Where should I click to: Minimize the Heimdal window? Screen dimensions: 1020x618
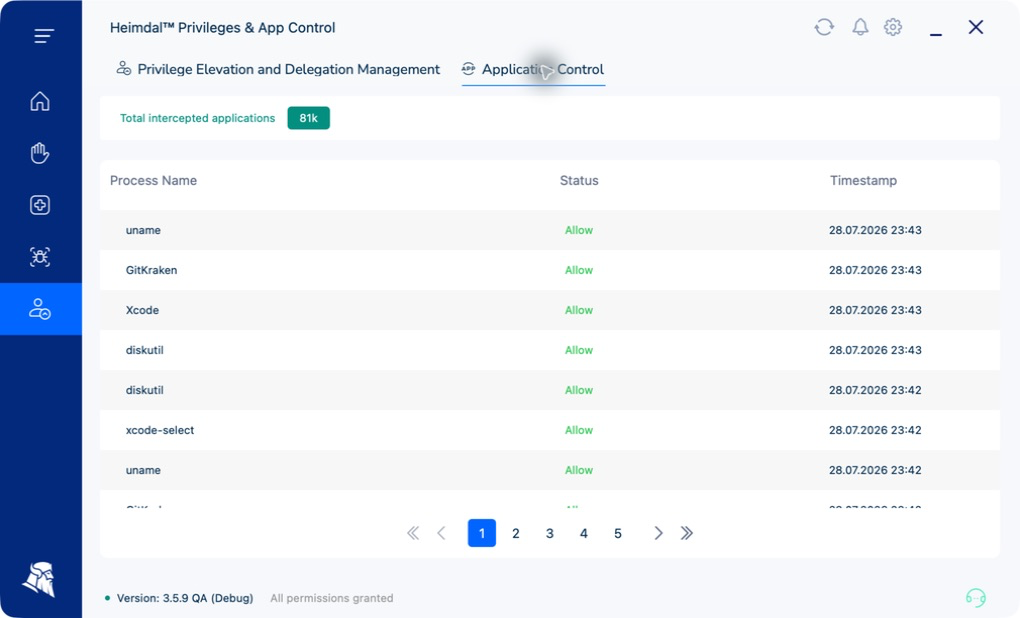[x=936, y=34]
